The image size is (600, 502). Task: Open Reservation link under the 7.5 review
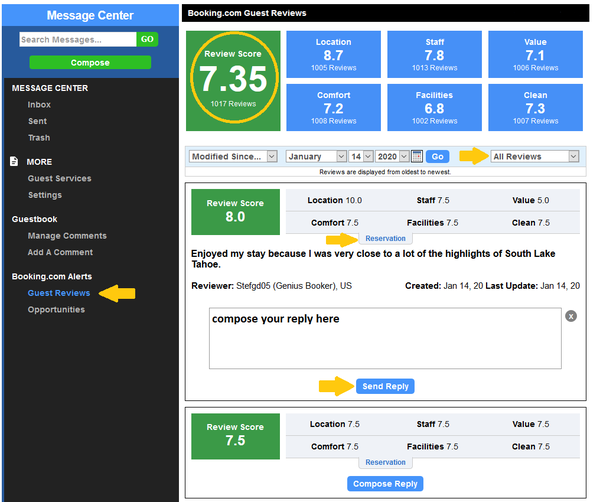(385, 462)
